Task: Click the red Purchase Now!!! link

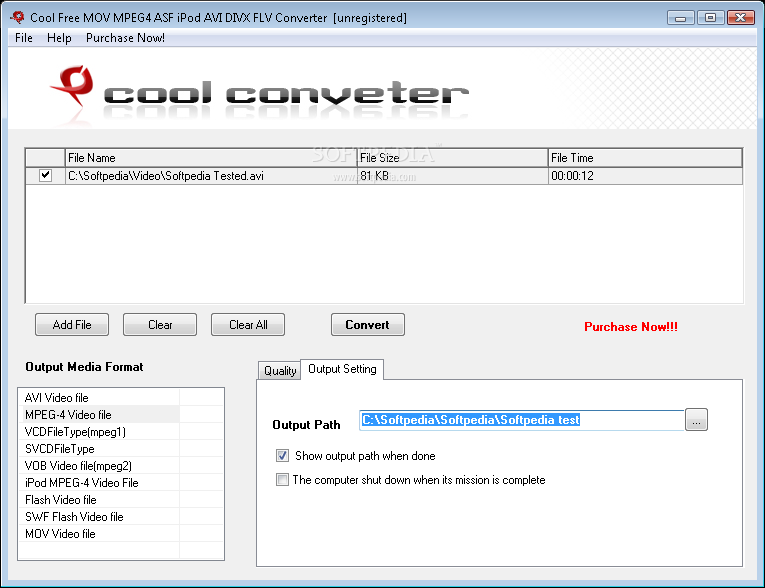Action: click(x=631, y=327)
